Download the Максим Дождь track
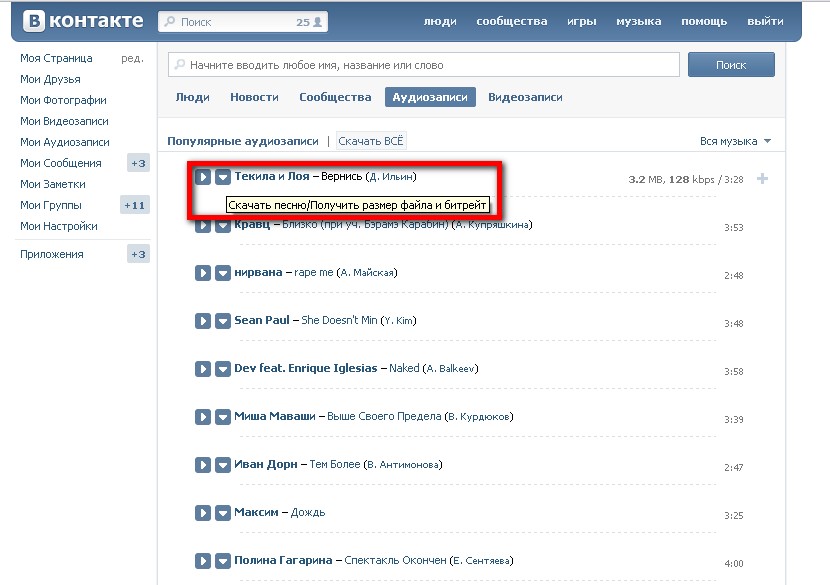The height and width of the screenshot is (585, 830). coord(223,513)
